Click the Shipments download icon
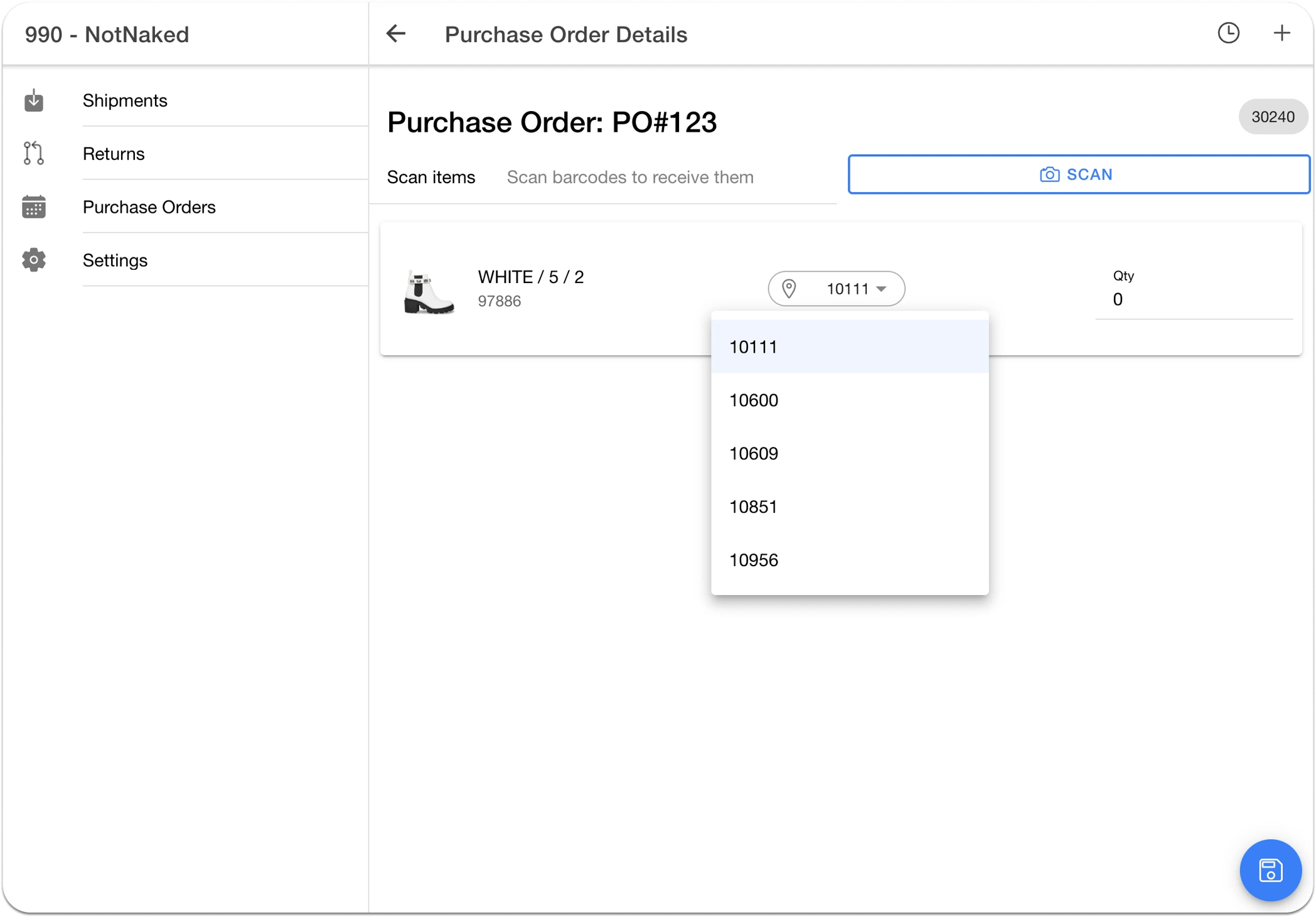Image resolution: width=1316 pixels, height=917 pixels. tap(34, 100)
